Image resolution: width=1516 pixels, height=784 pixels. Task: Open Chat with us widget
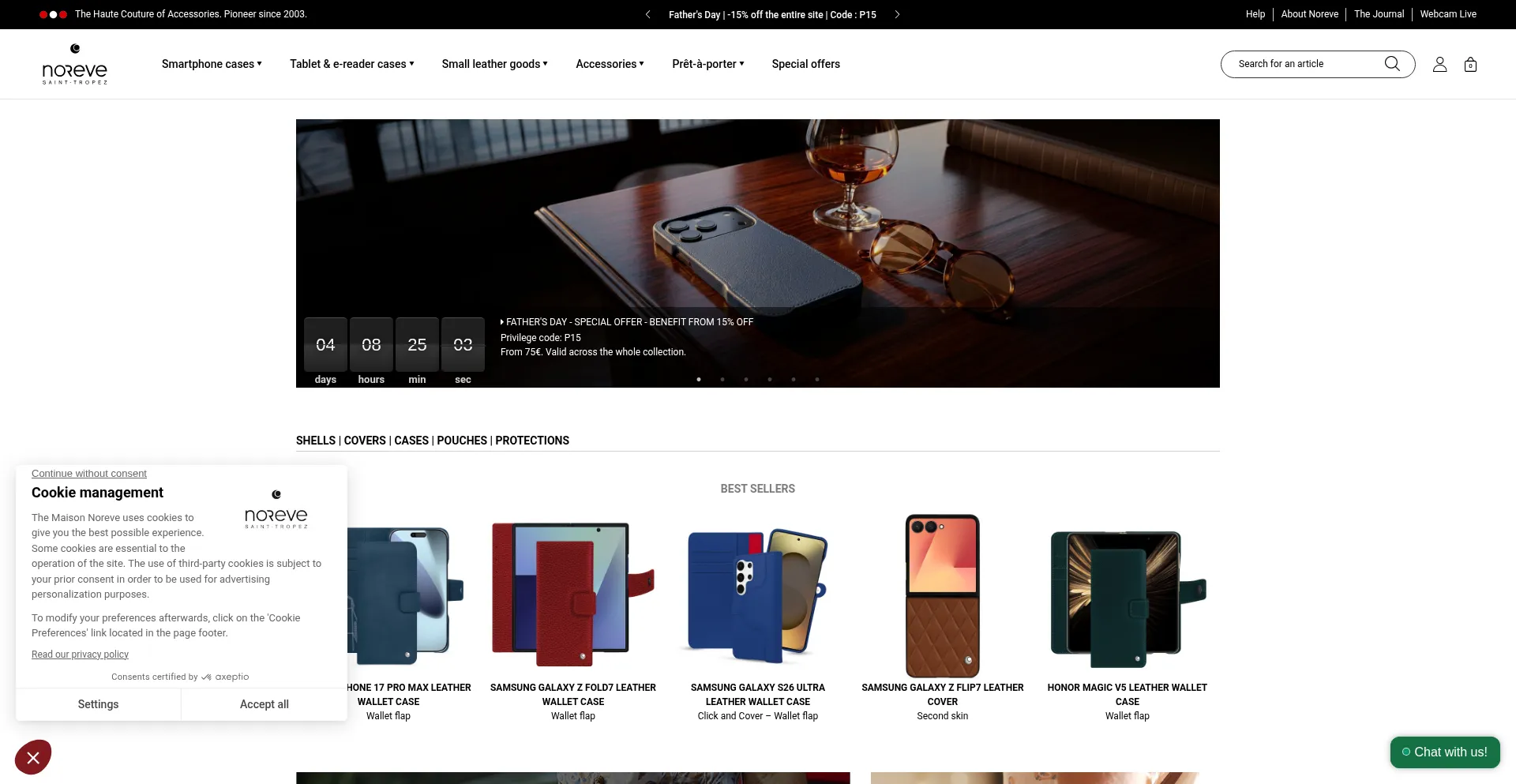(1445, 752)
